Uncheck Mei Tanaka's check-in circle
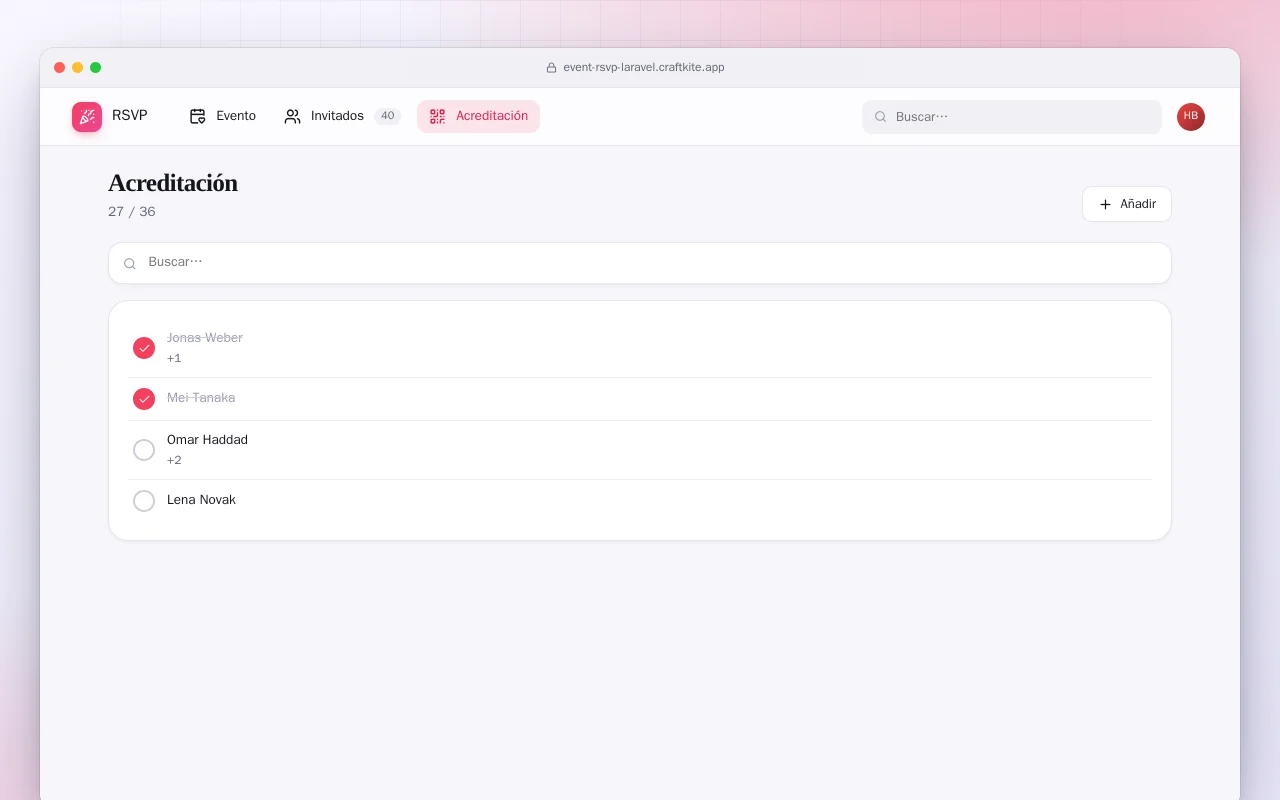Image resolution: width=1280 pixels, height=800 pixels. click(144, 399)
